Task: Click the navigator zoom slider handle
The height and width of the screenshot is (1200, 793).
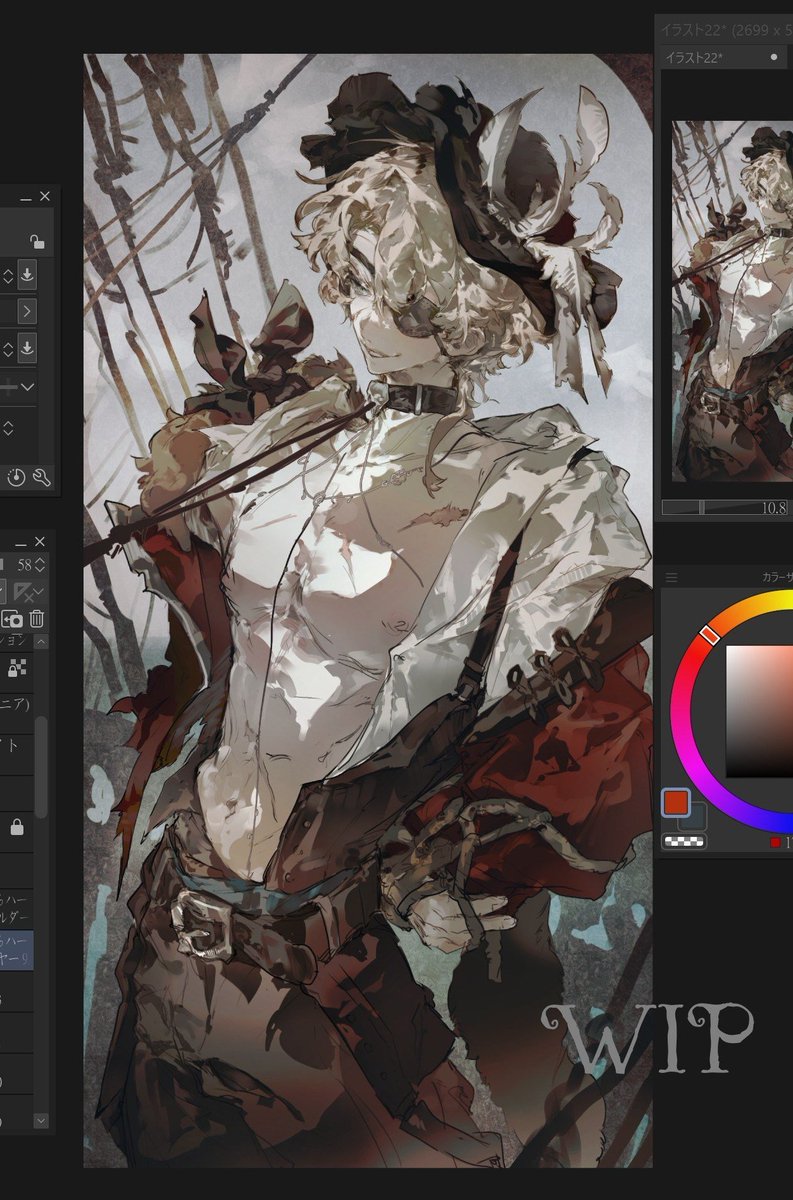Action: pos(701,508)
